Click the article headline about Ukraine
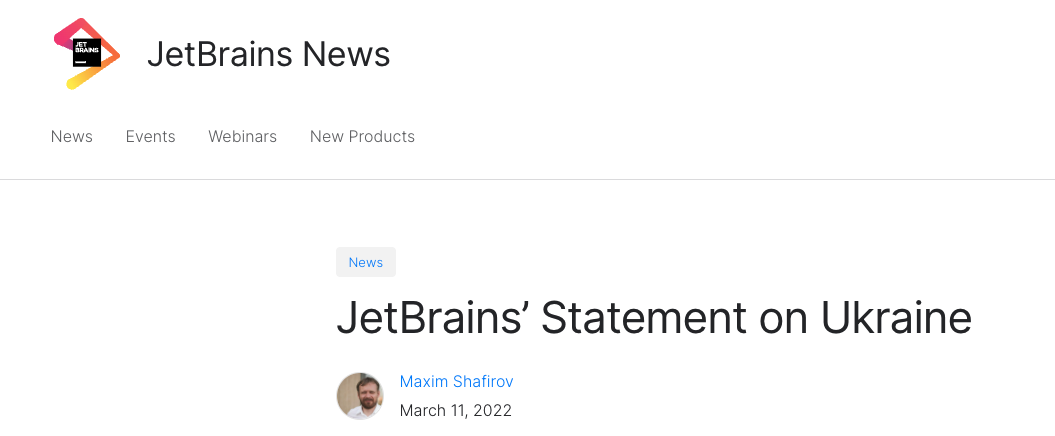 (654, 318)
